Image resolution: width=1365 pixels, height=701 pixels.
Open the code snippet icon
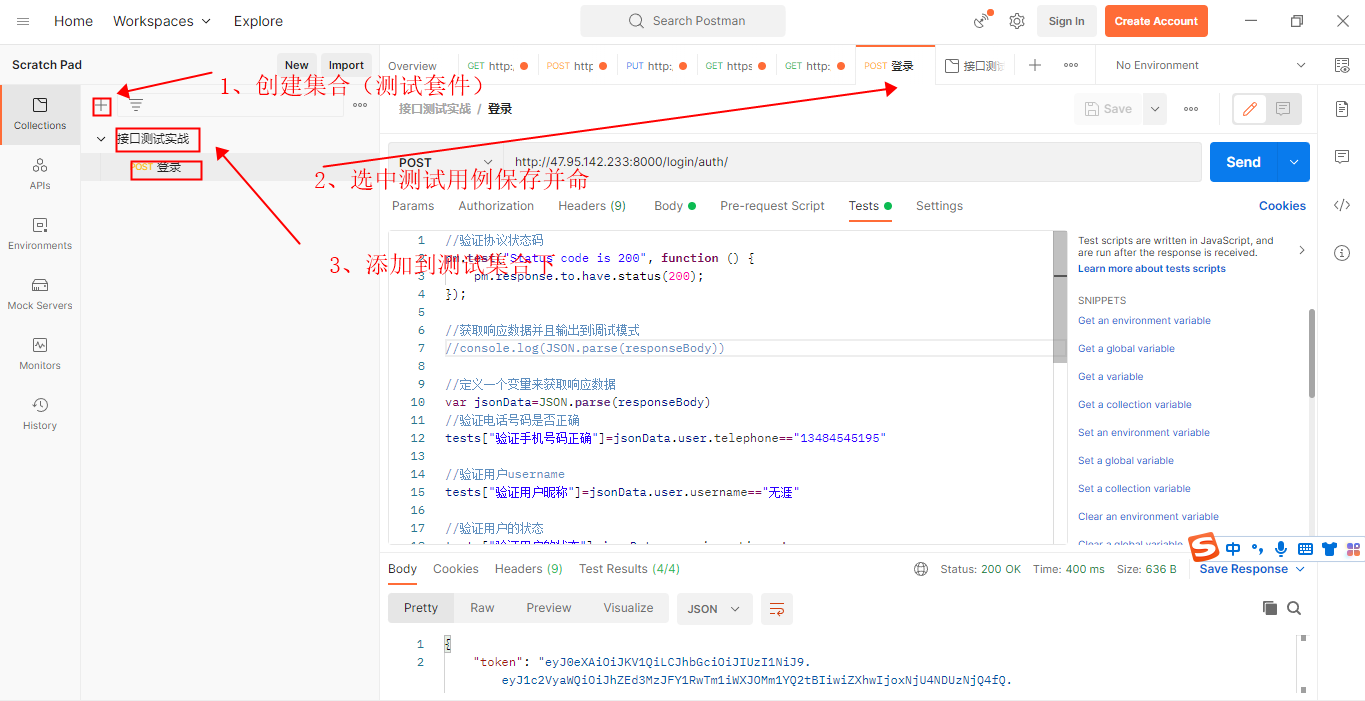pyautogui.click(x=1342, y=205)
